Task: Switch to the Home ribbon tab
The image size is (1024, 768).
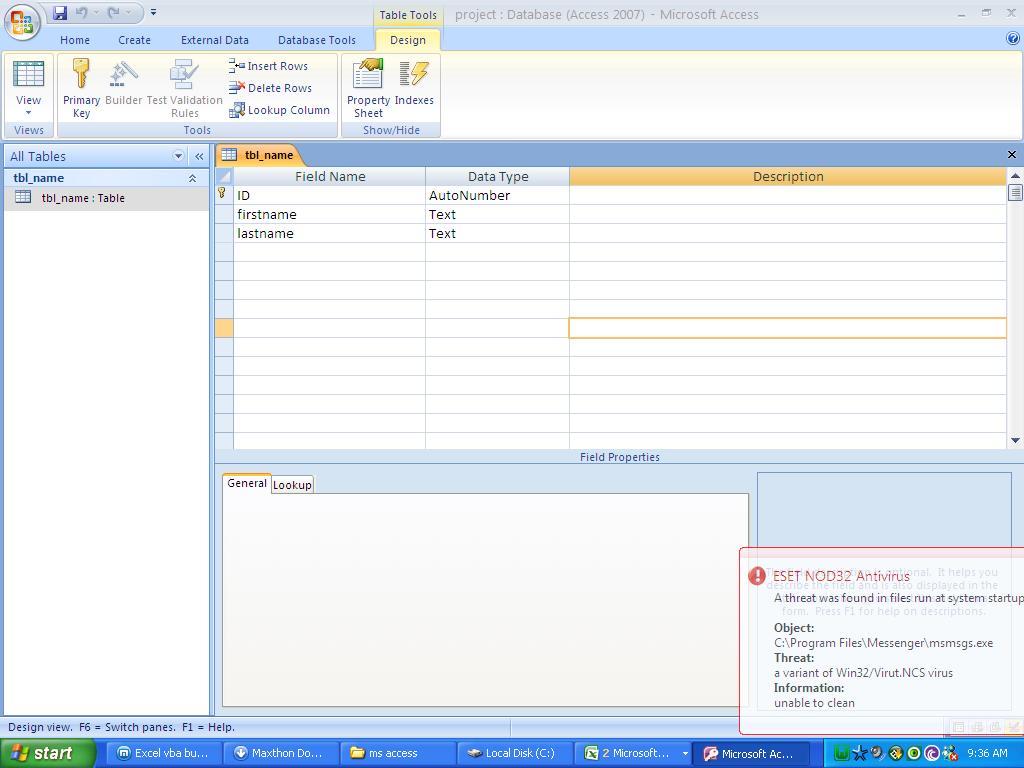Action: click(75, 40)
